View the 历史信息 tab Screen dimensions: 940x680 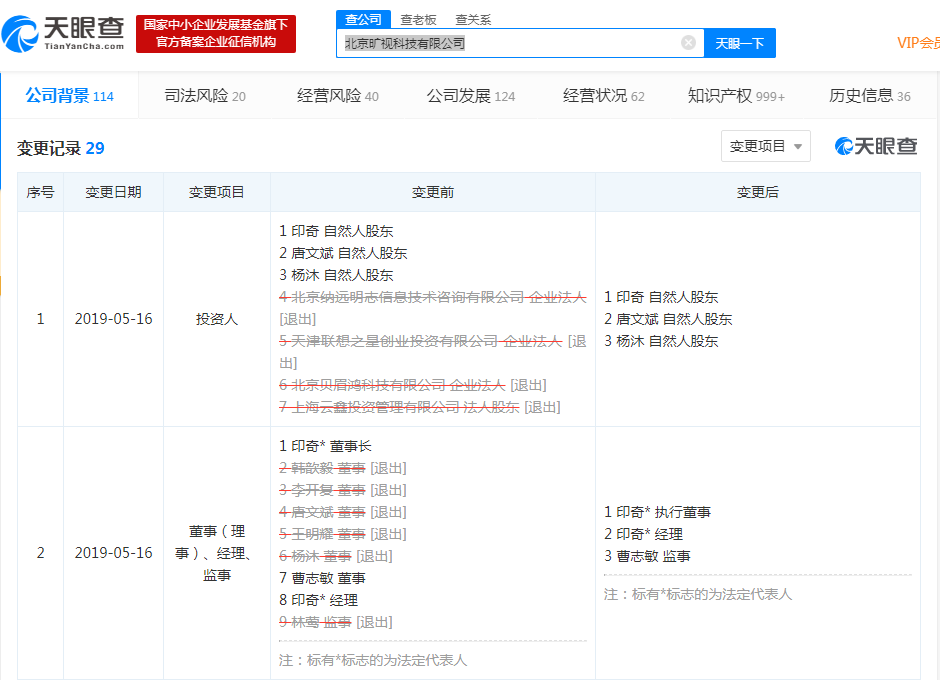click(869, 96)
